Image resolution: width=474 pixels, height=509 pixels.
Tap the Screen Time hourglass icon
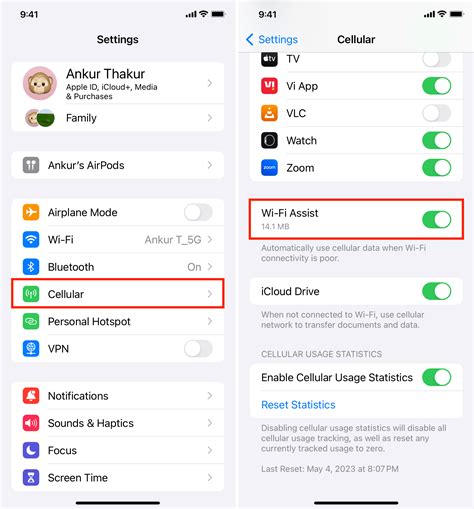click(31, 478)
